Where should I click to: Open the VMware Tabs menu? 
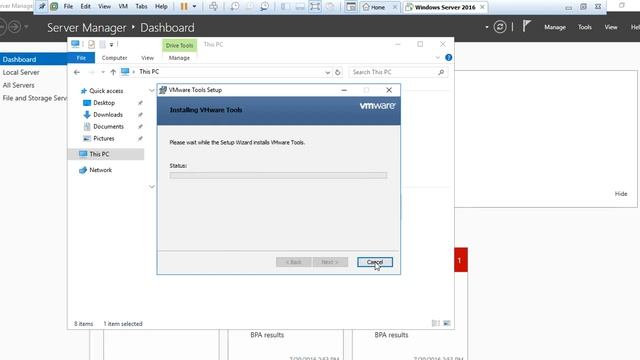(141, 7)
